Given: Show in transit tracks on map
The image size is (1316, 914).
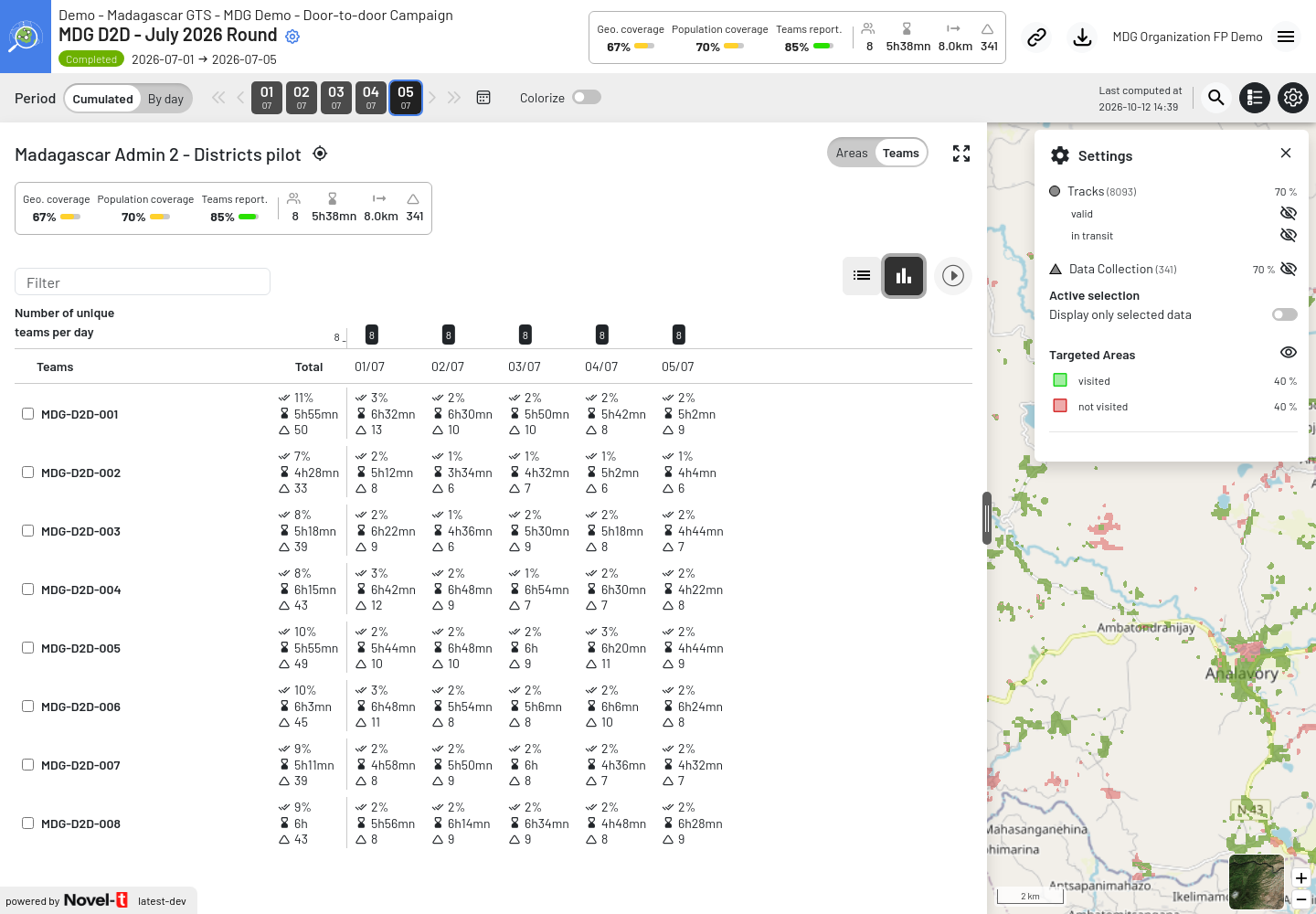Looking at the screenshot, I should 1289,235.
